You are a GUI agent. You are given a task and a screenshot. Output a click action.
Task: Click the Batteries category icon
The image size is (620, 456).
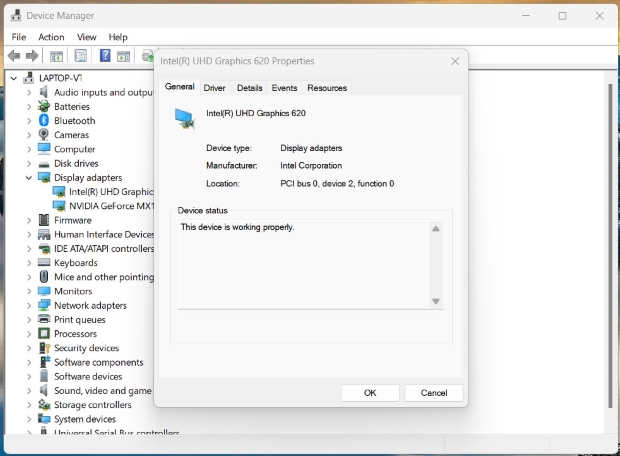(x=44, y=107)
